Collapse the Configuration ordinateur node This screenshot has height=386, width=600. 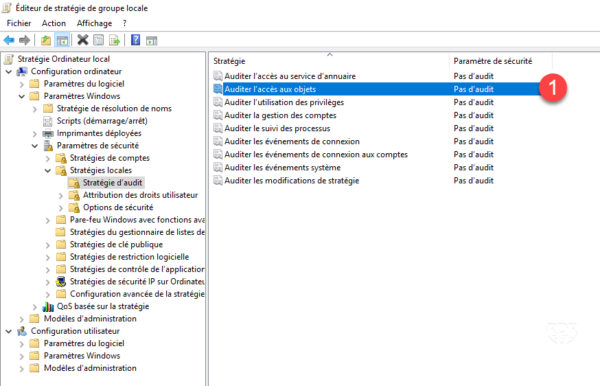[x=9, y=72]
